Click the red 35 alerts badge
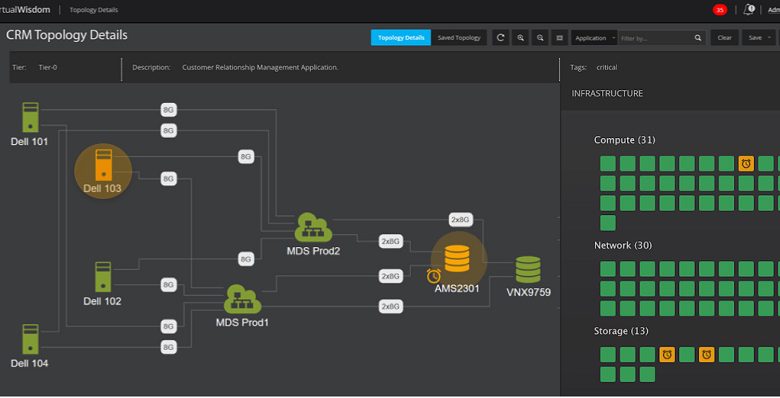This screenshot has width=780, height=398. [719, 10]
